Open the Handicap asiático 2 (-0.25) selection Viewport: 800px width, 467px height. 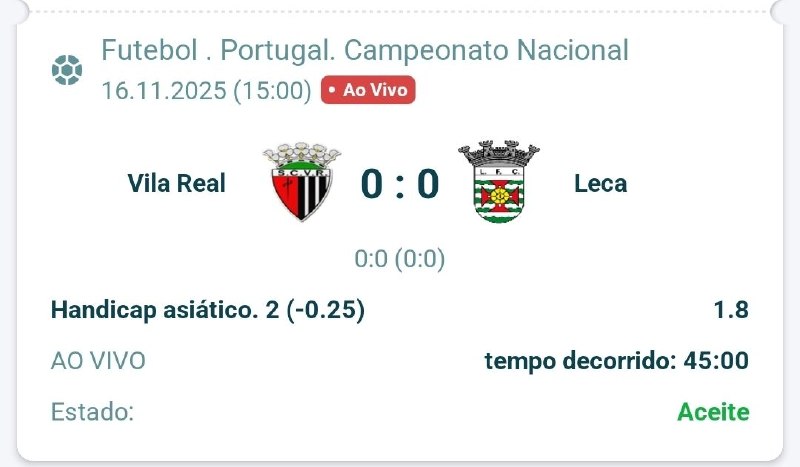coord(207,309)
